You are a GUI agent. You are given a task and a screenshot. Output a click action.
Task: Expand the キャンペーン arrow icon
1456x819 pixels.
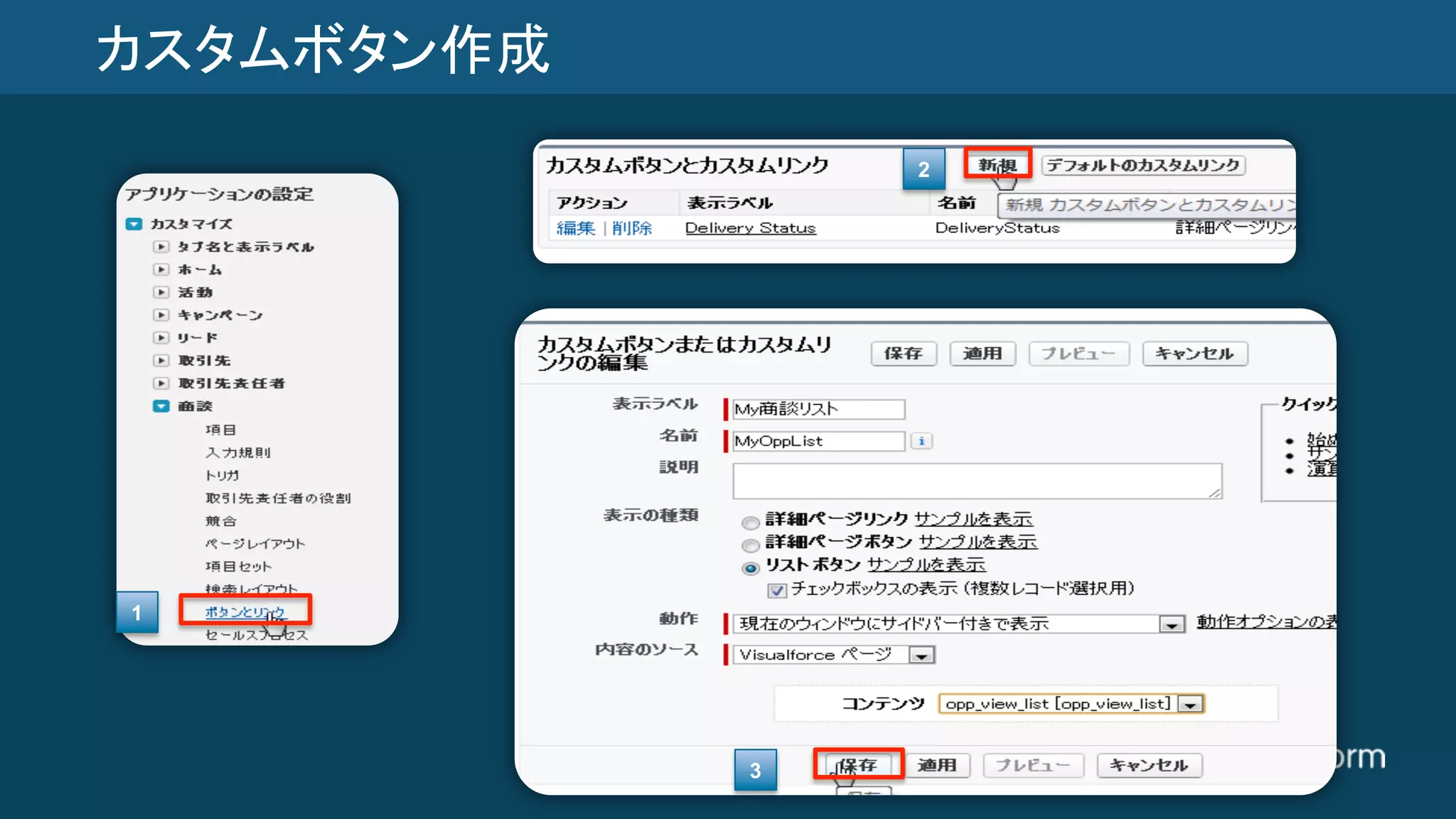point(161,315)
